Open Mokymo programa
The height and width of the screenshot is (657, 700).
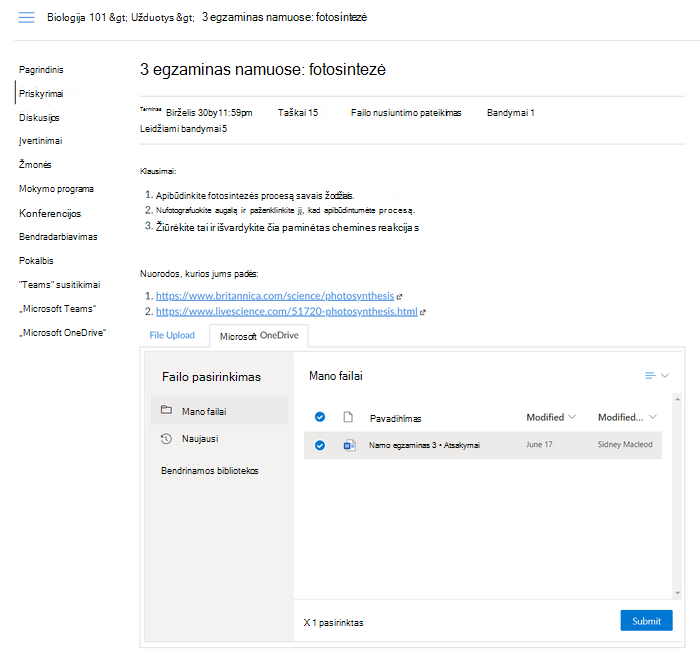(56, 189)
